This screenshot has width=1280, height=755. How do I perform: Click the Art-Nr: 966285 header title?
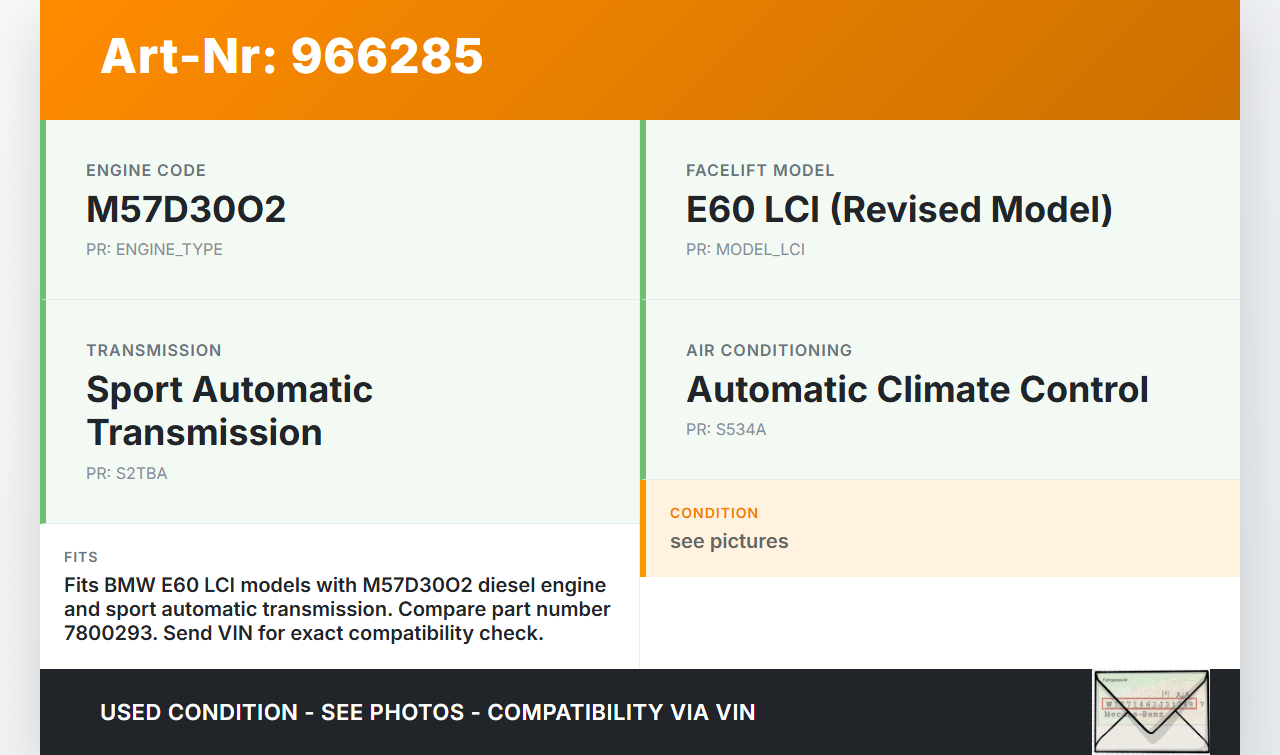[291, 56]
